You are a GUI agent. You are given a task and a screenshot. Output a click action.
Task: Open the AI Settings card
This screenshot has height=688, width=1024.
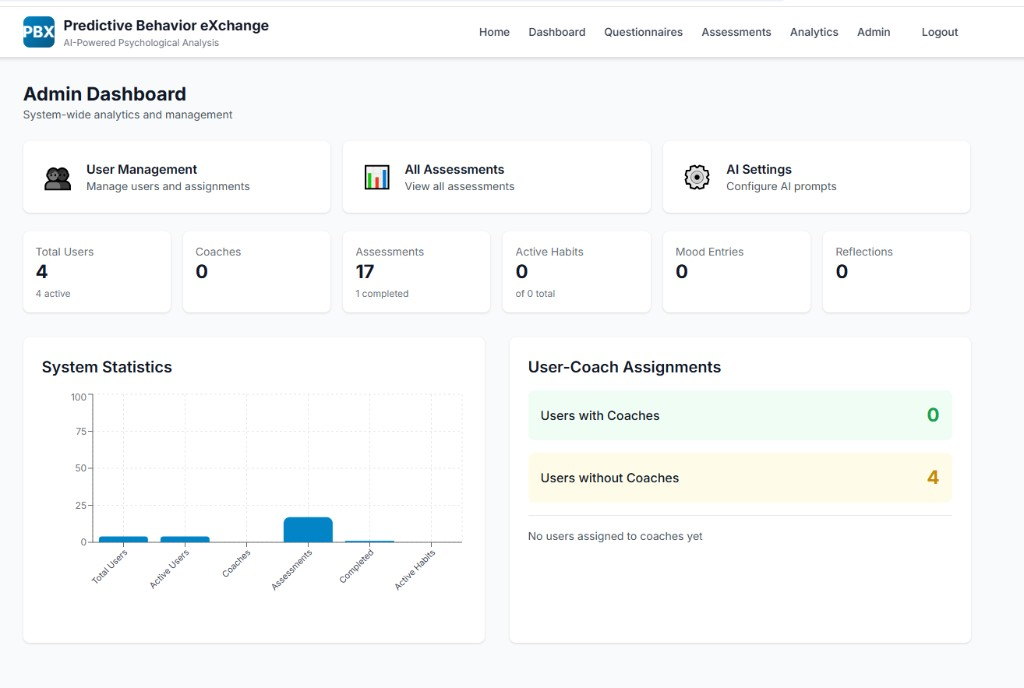click(x=816, y=177)
